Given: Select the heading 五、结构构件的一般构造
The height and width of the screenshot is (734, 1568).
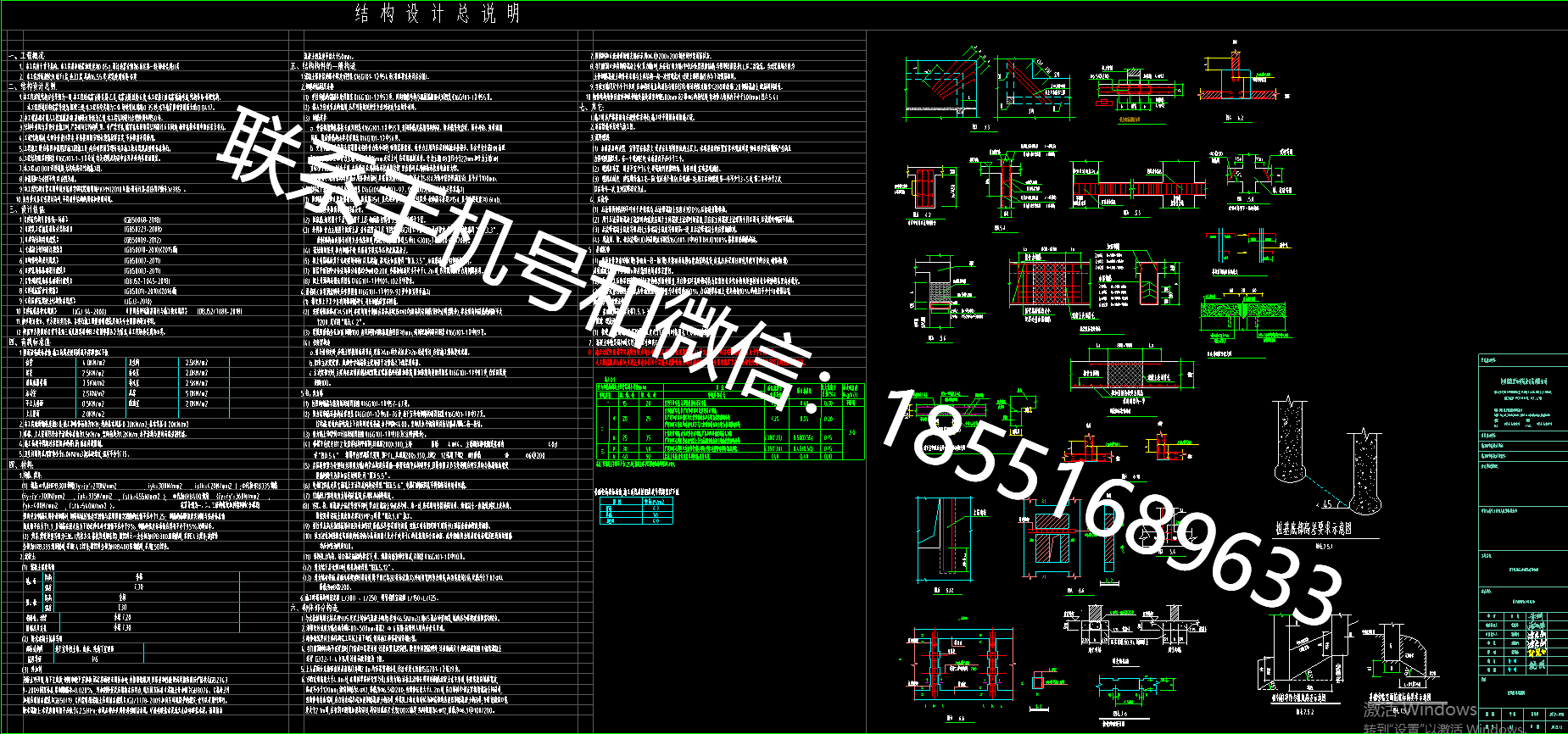Looking at the screenshot, I should coord(323,66).
